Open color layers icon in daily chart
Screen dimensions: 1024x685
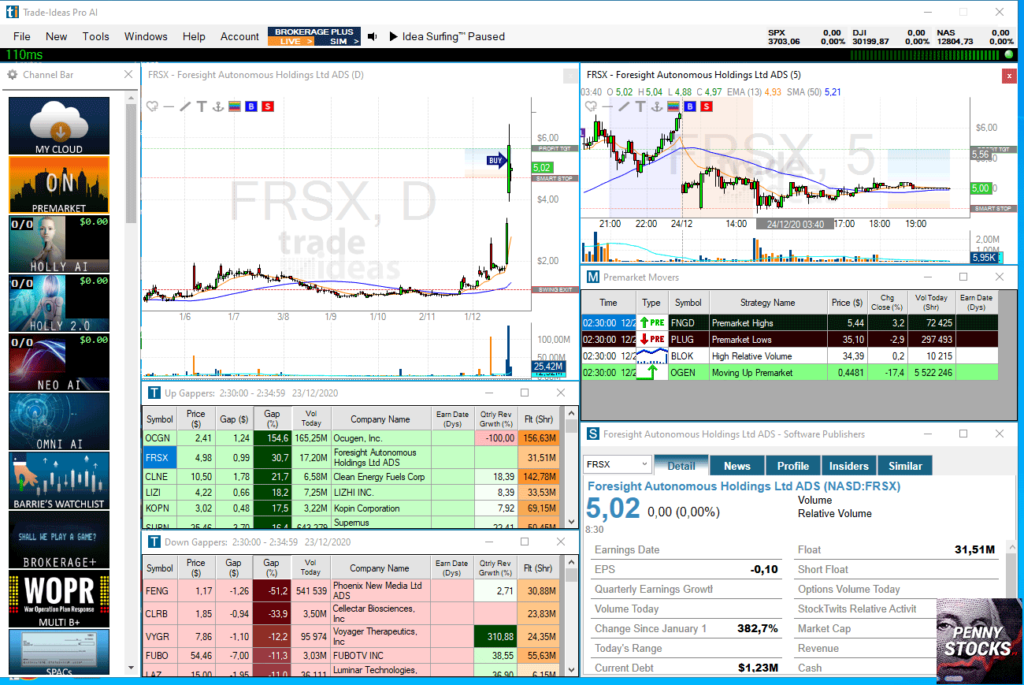(234, 106)
